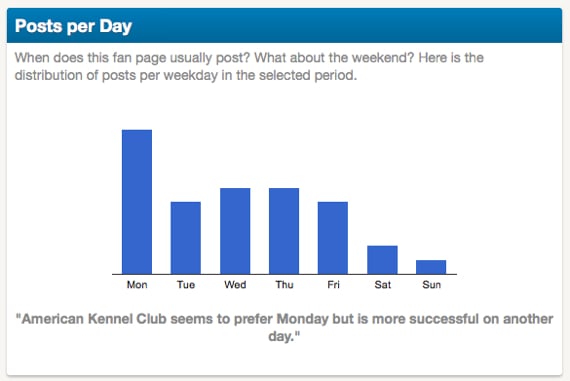Click the Monday bar in the chart
570x381 pixels.
(x=137, y=202)
